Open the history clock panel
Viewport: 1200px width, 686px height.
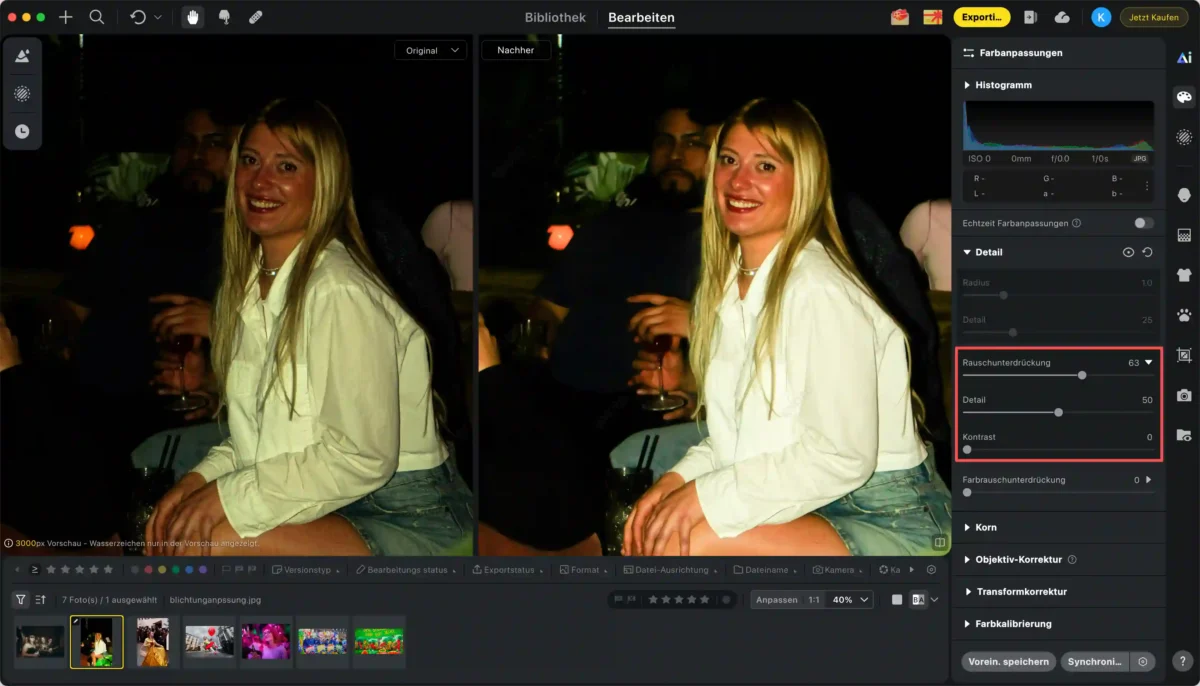click(x=21, y=131)
